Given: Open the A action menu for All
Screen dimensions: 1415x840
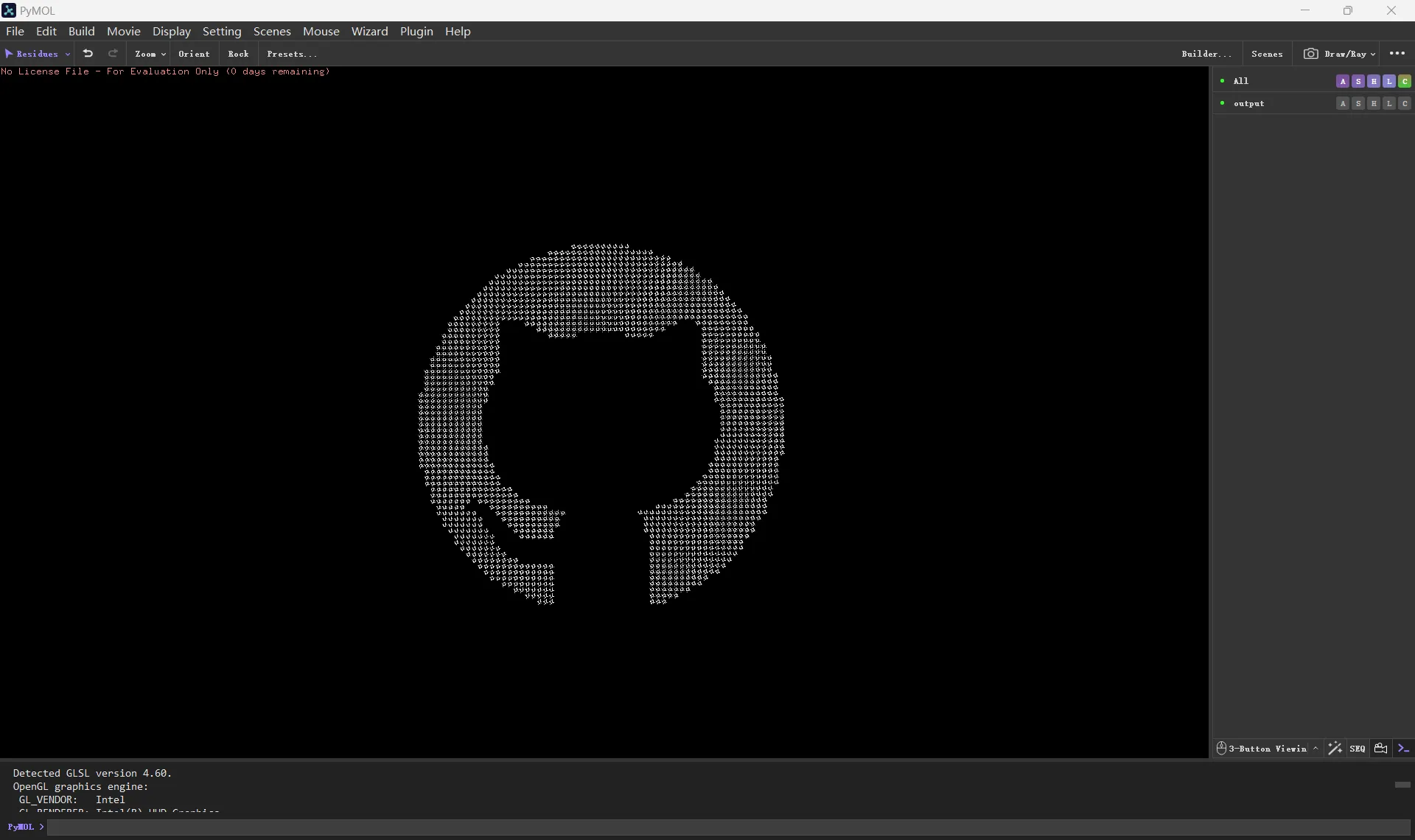Looking at the screenshot, I should pos(1344,81).
